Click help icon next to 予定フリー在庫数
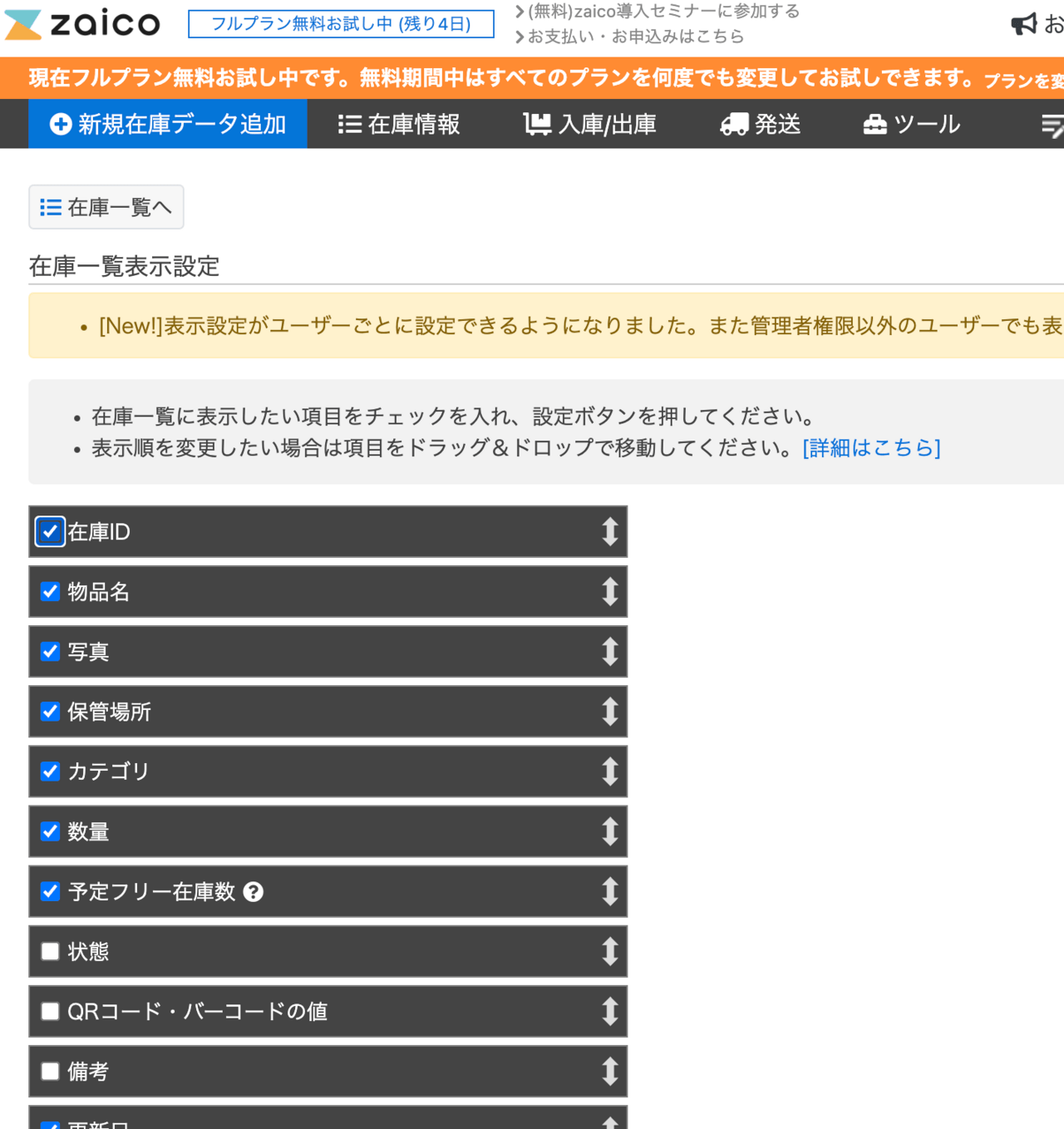 [x=254, y=891]
